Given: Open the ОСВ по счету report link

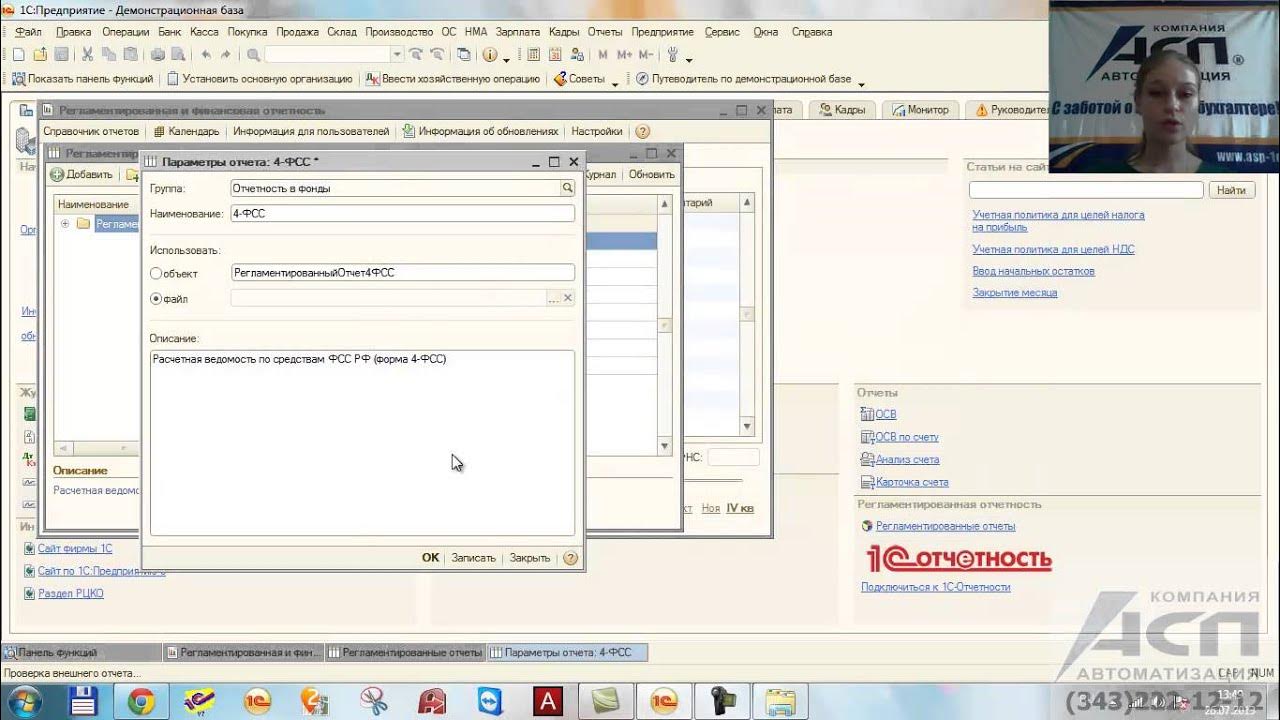Looking at the screenshot, I should [x=906, y=437].
